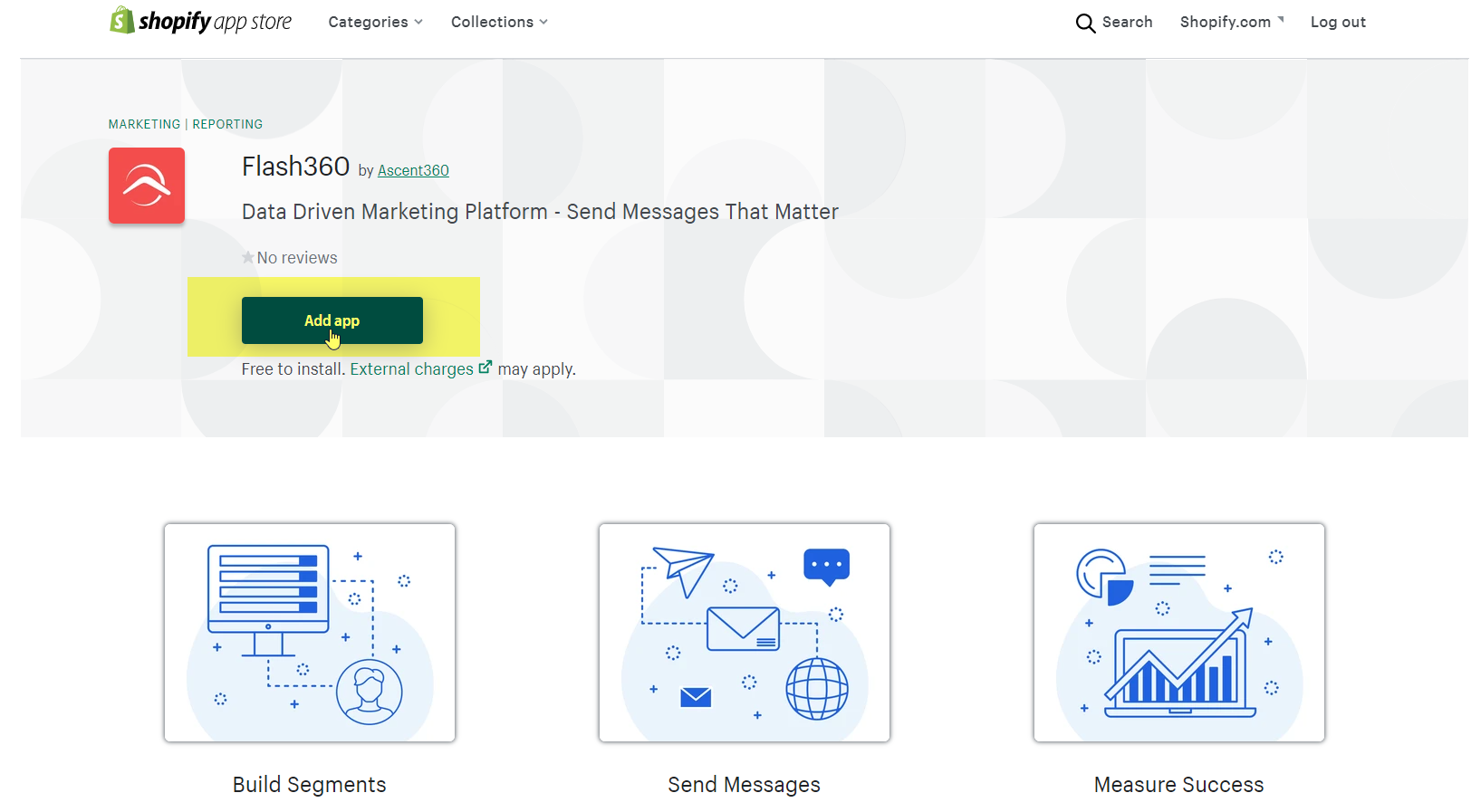Click the Flash360 app title text
Image resolution: width=1471 pixels, height=812 pixels.
click(x=296, y=167)
